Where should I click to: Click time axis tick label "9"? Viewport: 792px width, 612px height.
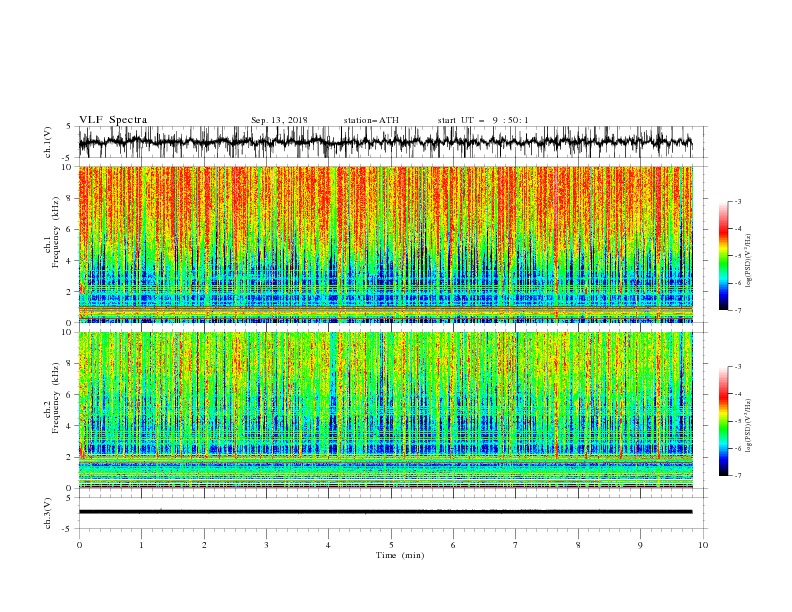click(640, 545)
